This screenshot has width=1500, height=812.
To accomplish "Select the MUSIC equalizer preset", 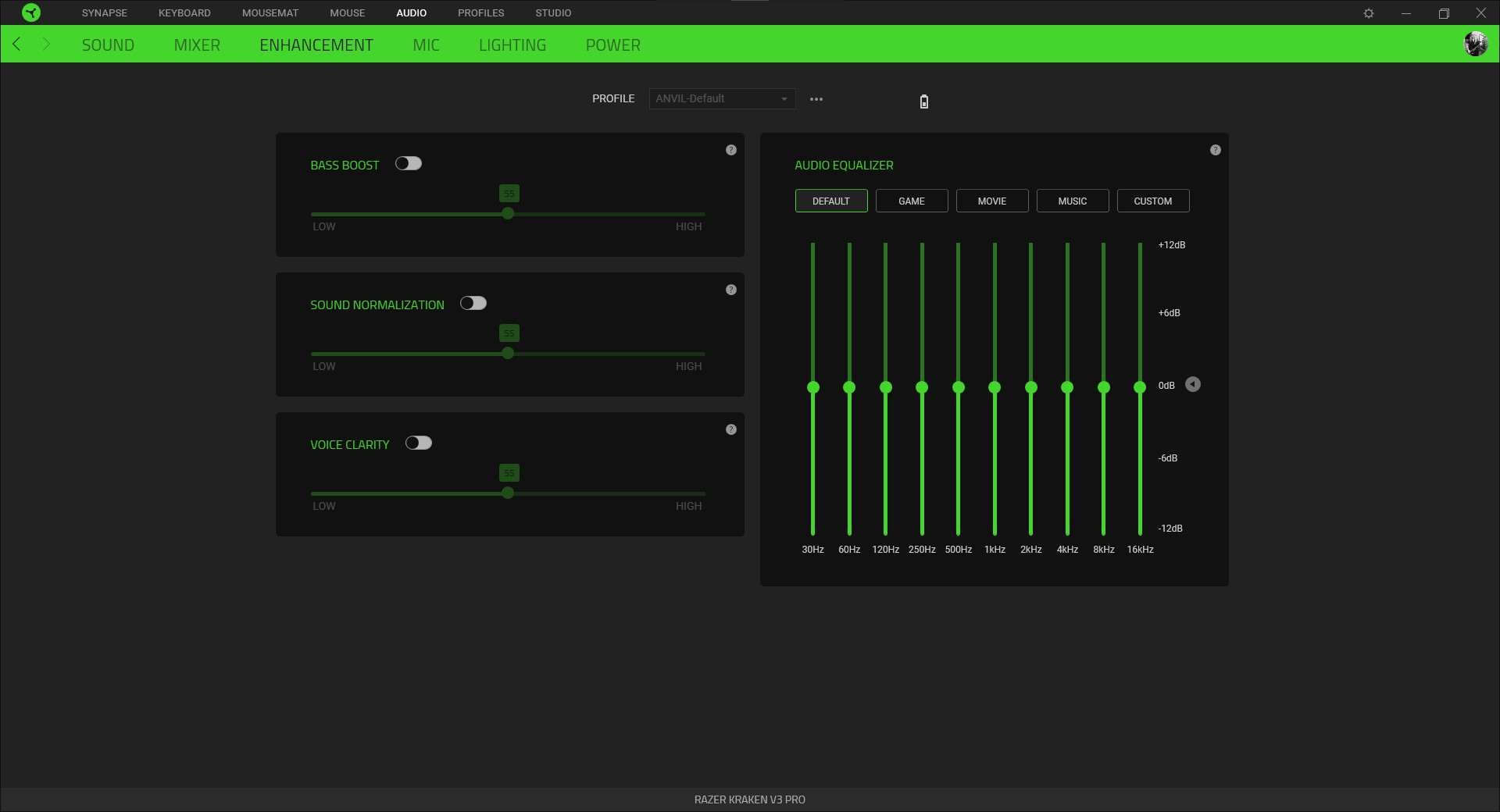I will click(x=1072, y=201).
